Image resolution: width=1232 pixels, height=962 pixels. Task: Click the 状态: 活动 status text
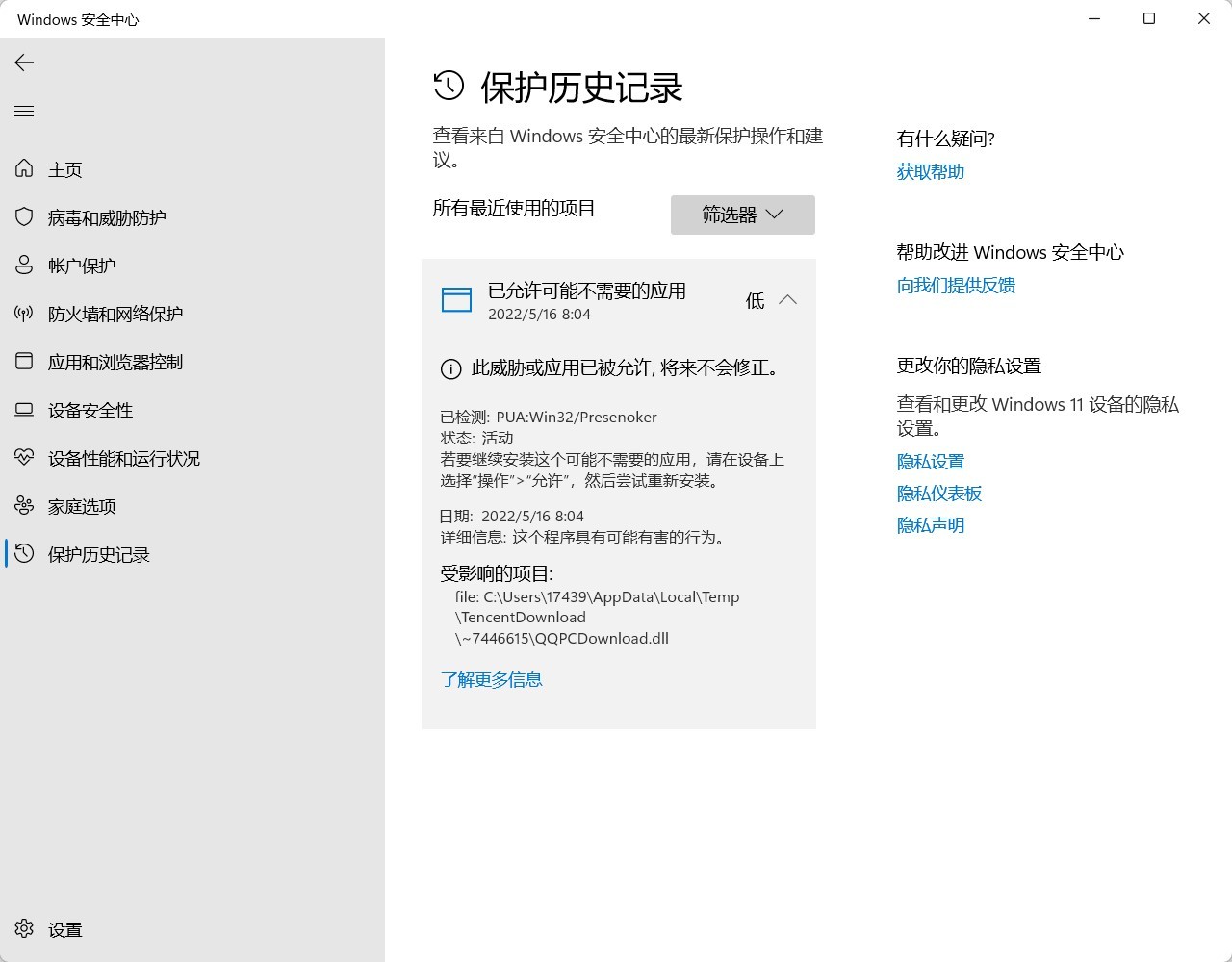(x=476, y=438)
